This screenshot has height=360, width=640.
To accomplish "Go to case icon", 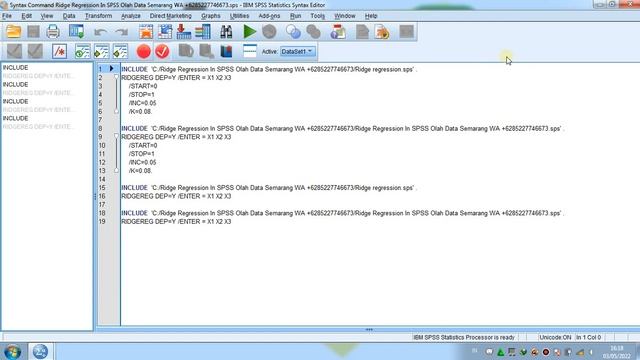I will pos(165,31).
